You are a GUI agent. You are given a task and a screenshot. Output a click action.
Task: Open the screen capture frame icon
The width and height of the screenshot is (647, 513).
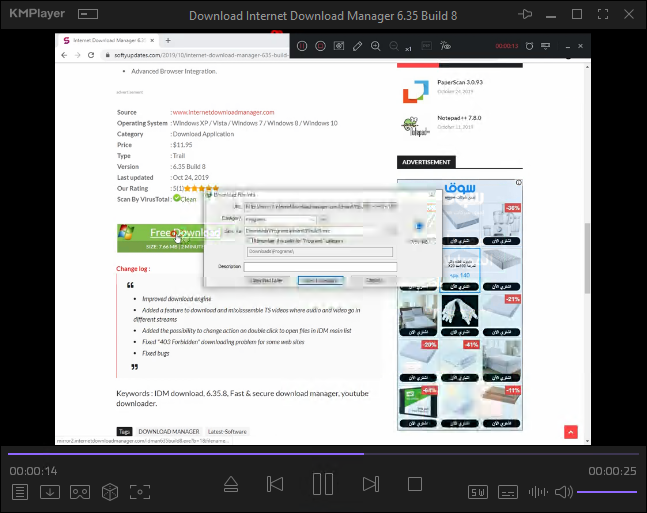pos(140,492)
